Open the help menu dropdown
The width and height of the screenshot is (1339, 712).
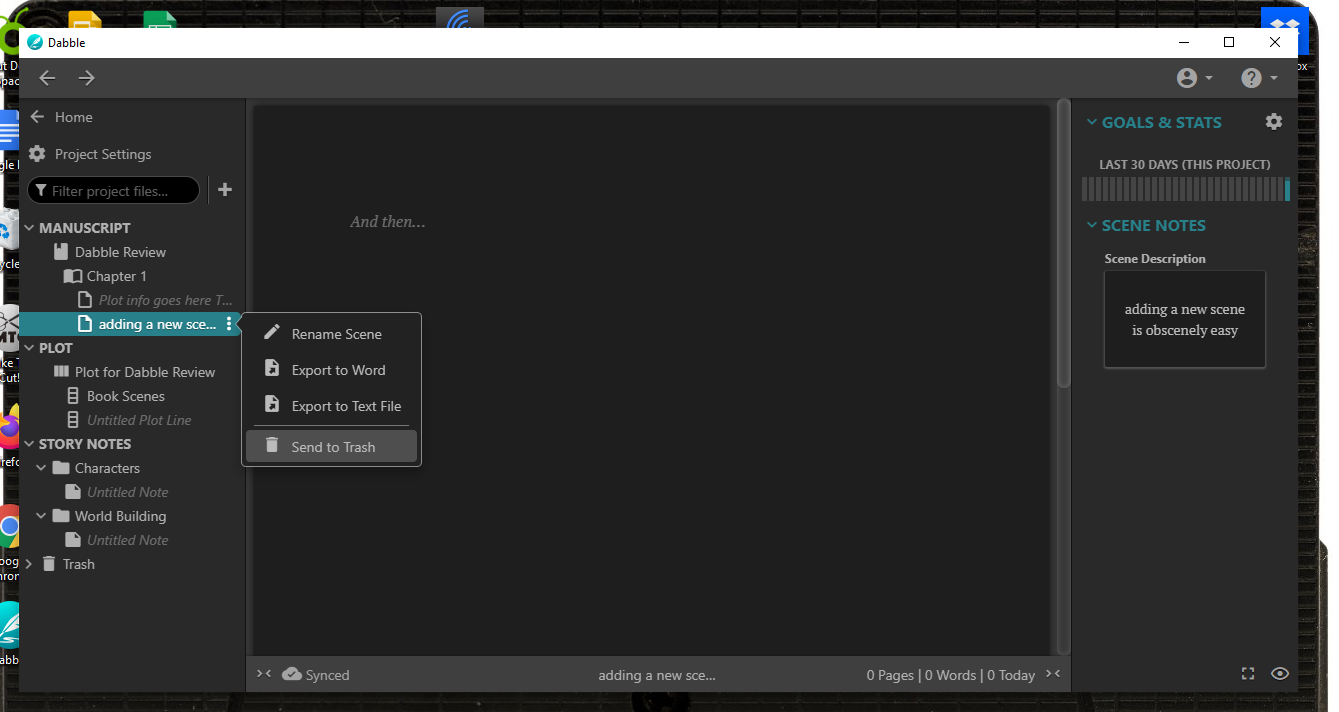click(1258, 78)
